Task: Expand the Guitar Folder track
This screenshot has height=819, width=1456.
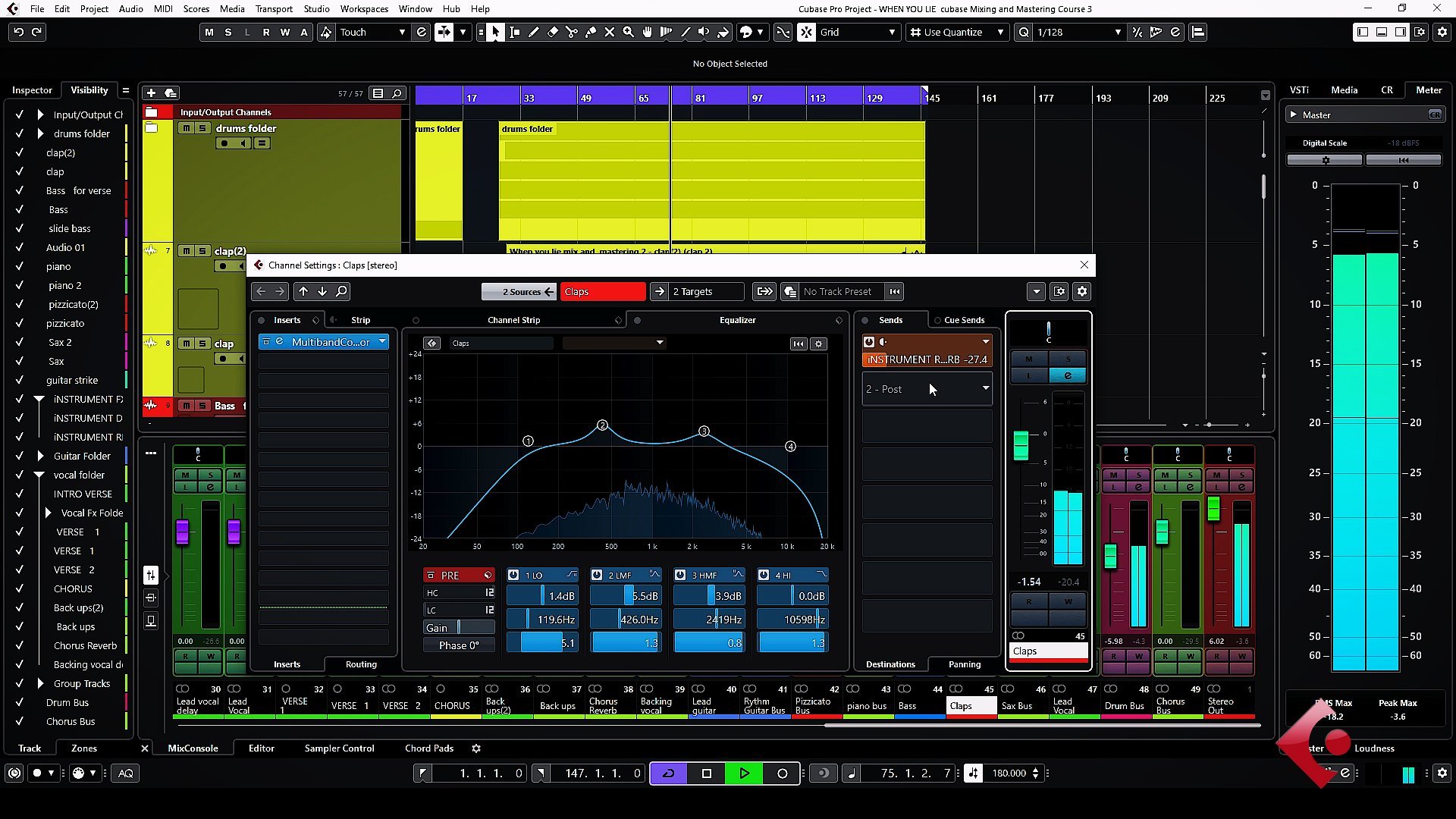Action: tap(40, 456)
